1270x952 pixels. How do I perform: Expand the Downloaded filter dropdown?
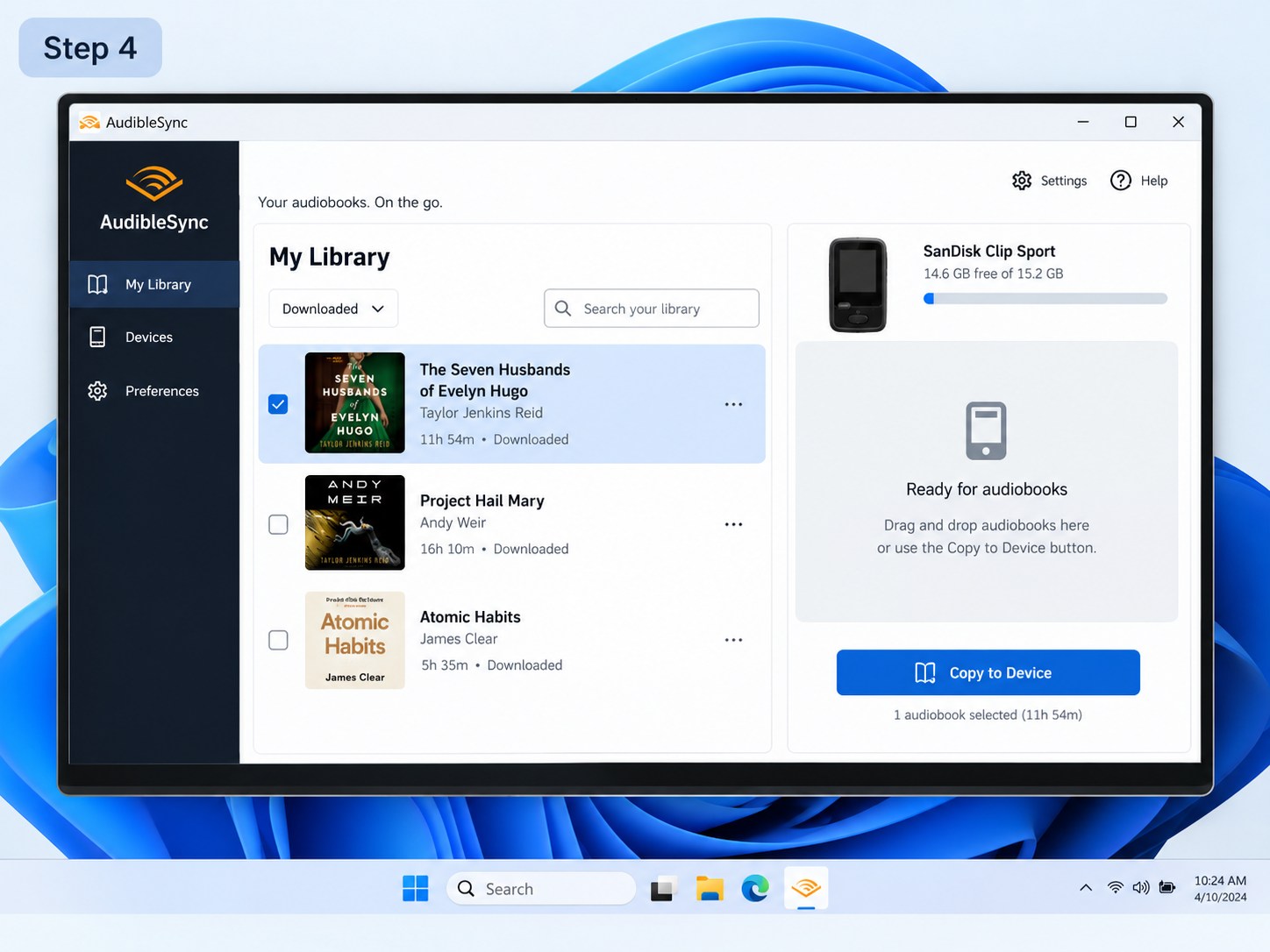click(x=333, y=309)
